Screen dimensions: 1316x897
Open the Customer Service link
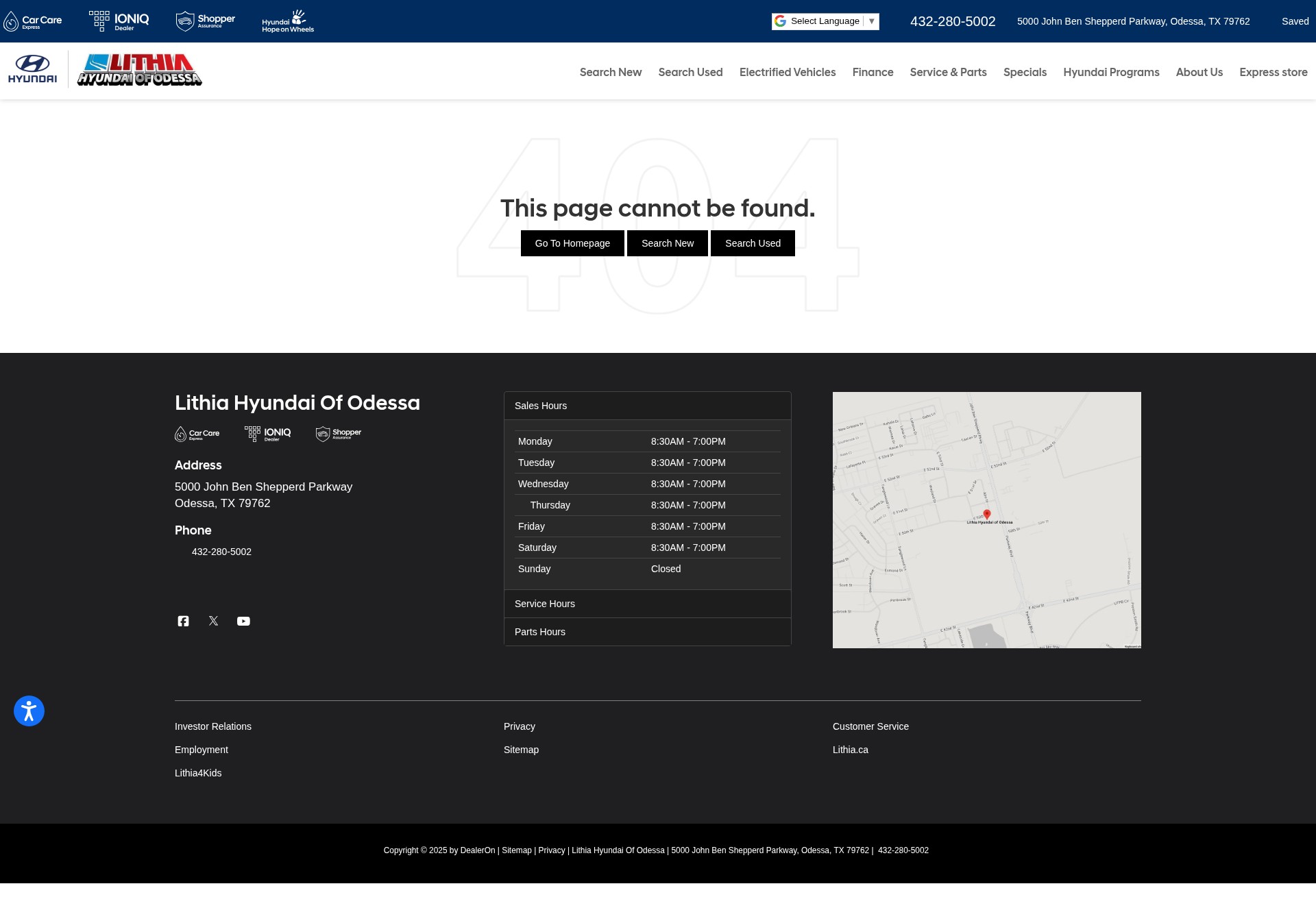870,726
